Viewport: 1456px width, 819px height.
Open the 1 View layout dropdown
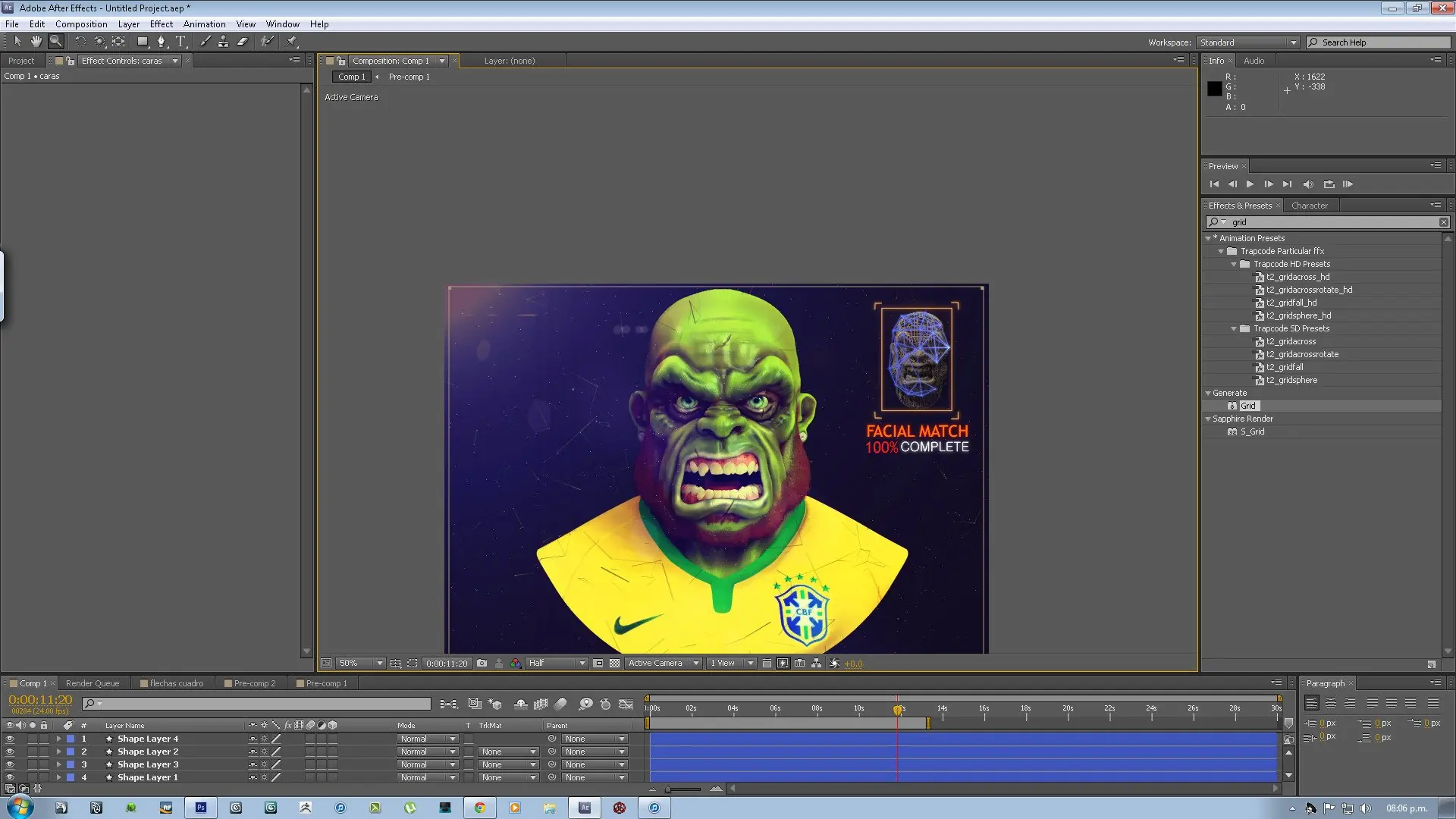(x=732, y=664)
